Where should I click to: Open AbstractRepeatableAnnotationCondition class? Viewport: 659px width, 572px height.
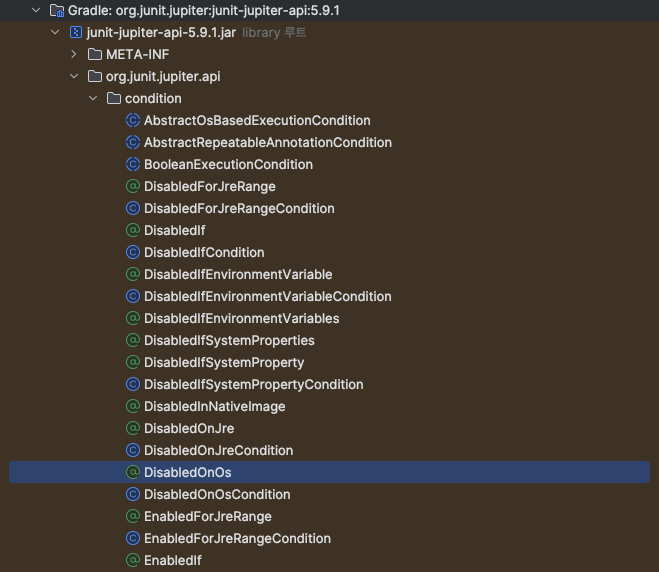[268, 142]
